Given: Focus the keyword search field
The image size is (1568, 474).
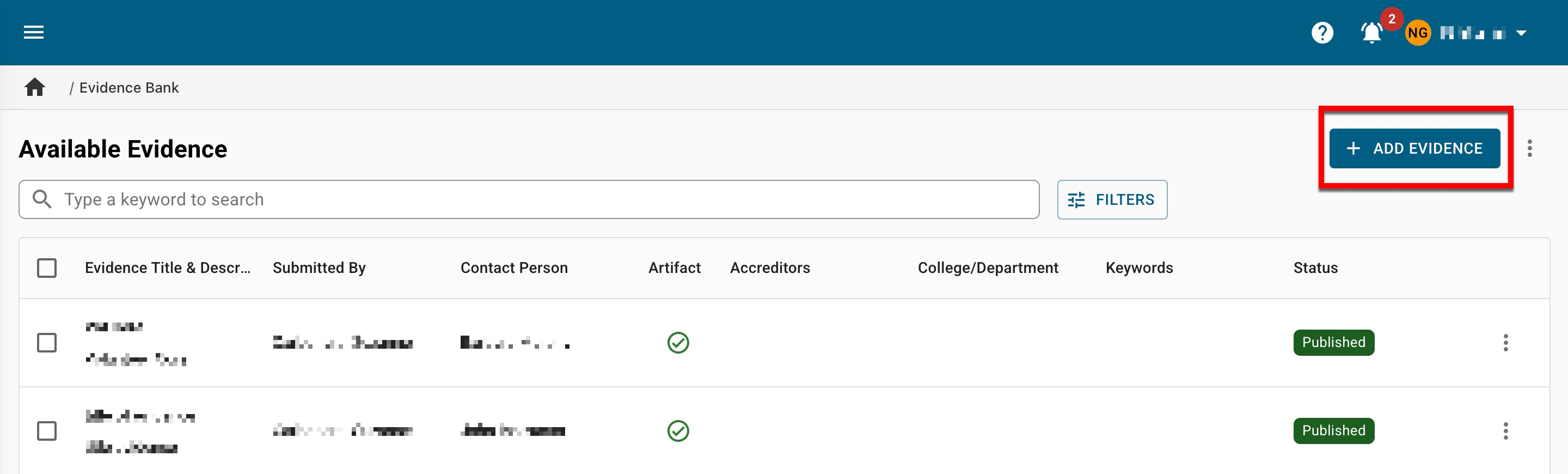Looking at the screenshot, I should (x=536, y=199).
